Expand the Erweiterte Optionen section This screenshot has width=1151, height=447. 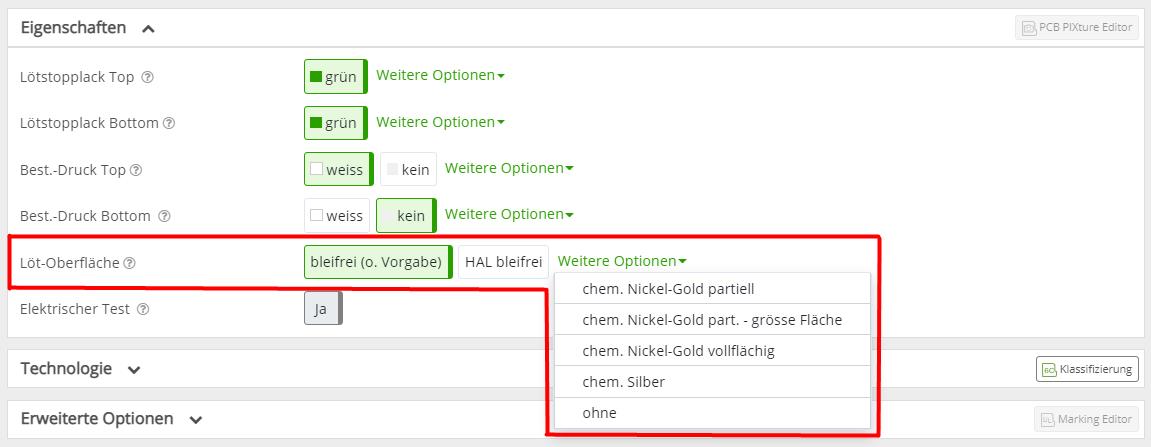point(195,419)
